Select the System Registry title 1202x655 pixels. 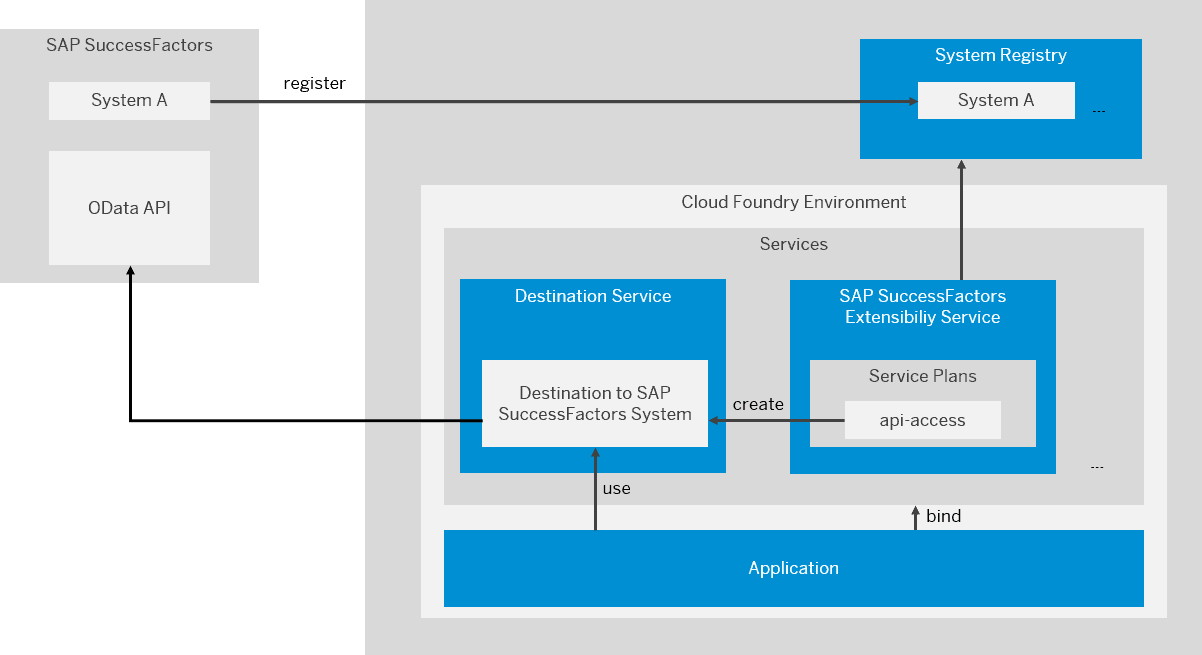(x=1001, y=55)
